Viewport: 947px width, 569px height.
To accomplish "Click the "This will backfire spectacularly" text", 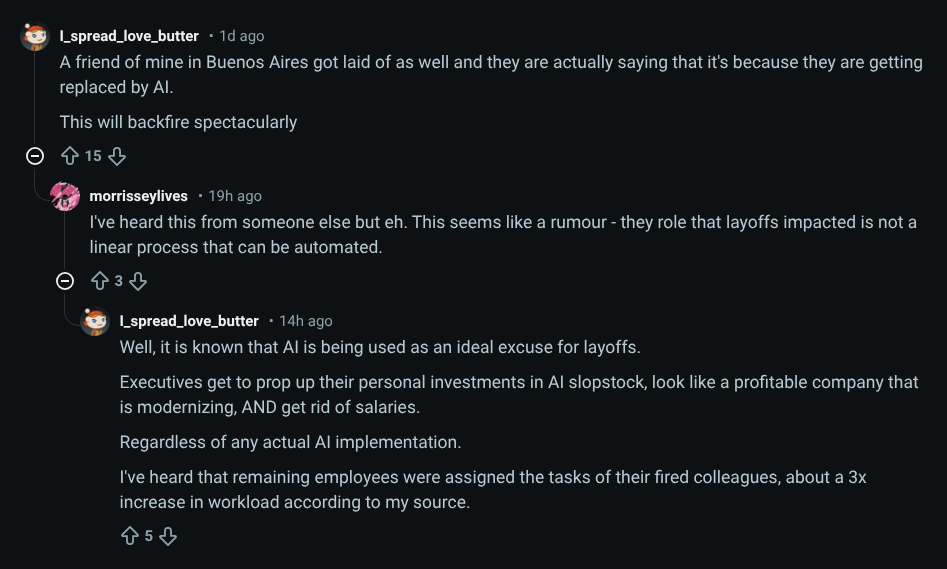I will coord(178,122).
